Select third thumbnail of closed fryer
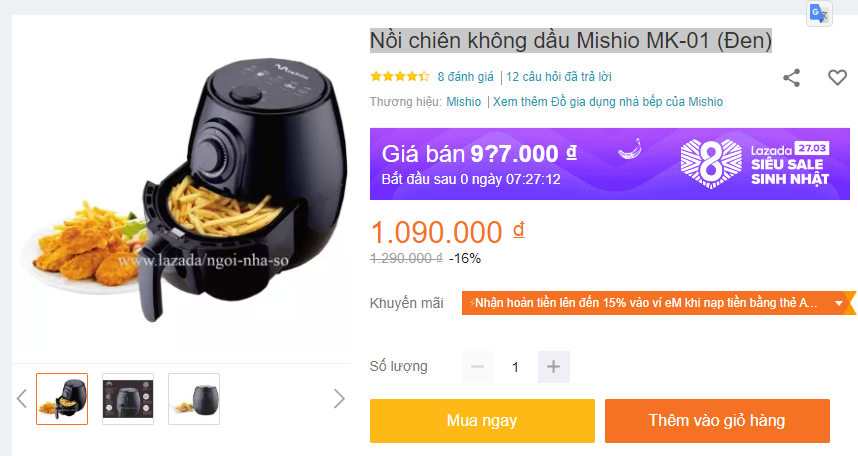 194,399
